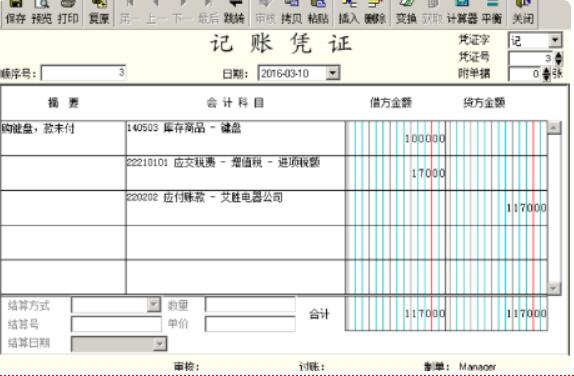Screen dimensions: 574x376
Task: Click the 摘要 column header
Action: 63,103
